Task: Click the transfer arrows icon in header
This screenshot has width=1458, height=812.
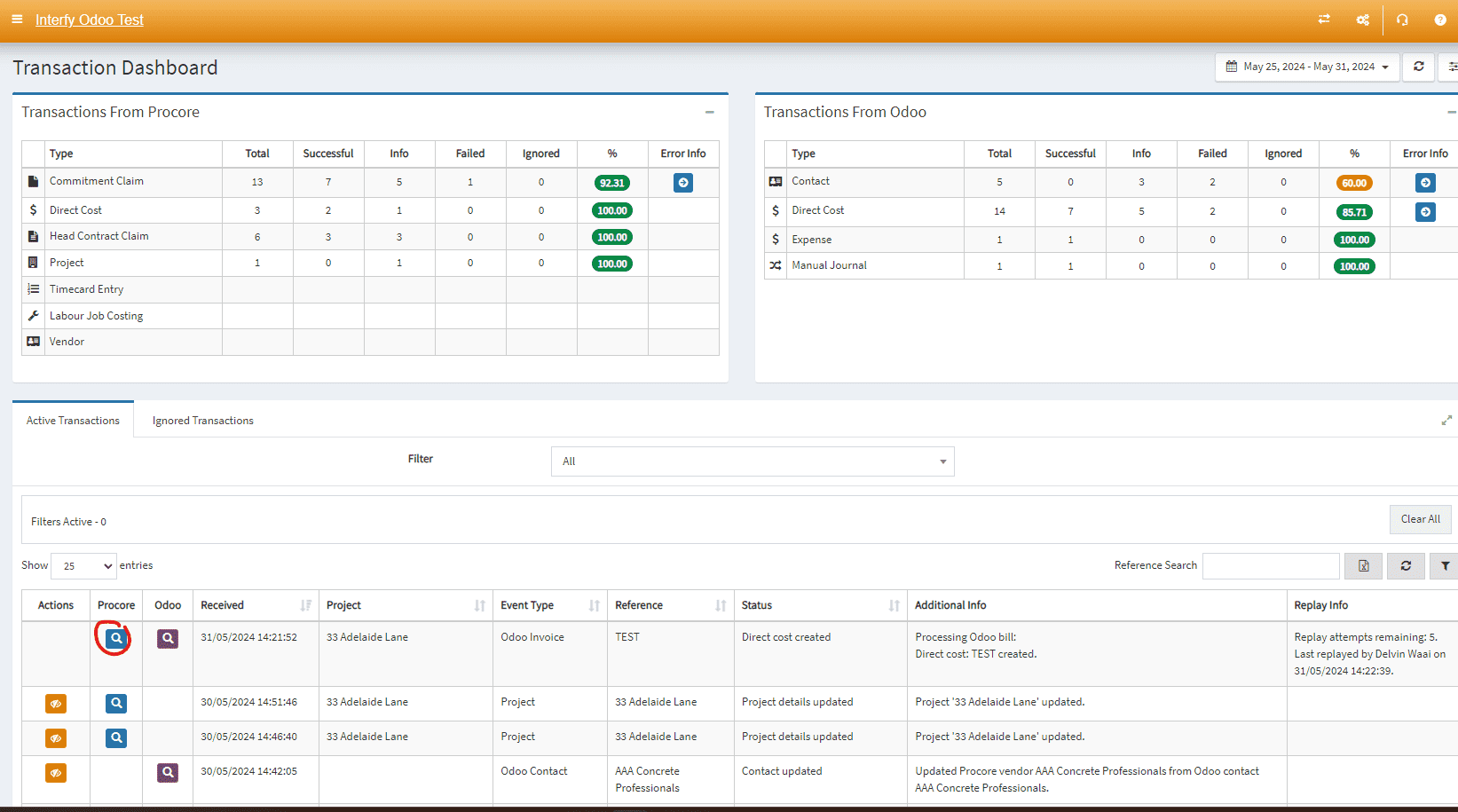Action: tap(1324, 20)
